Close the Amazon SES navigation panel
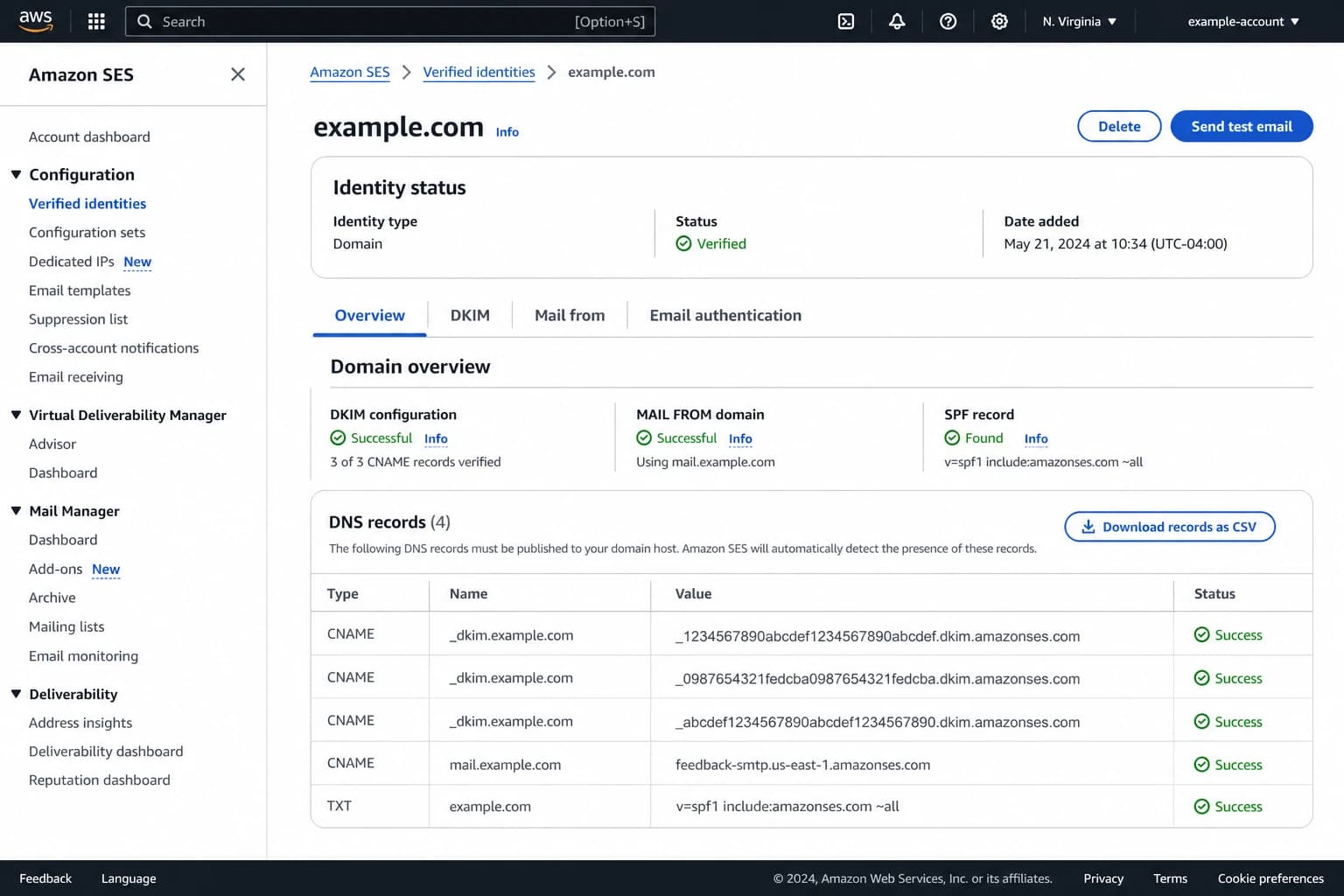The height and width of the screenshot is (896, 1344). click(x=238, y=74)
